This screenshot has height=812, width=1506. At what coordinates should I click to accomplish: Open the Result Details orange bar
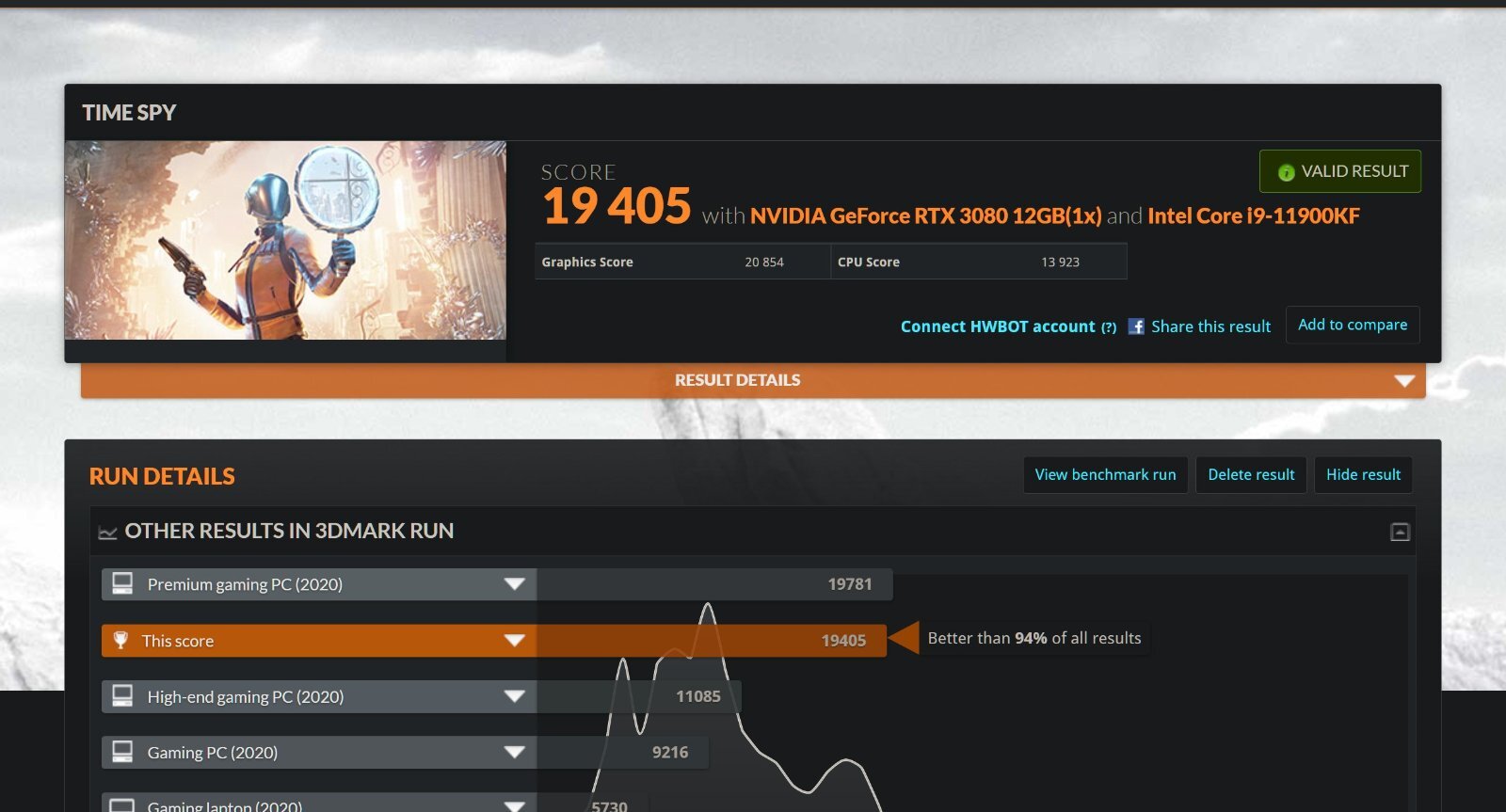753,380
